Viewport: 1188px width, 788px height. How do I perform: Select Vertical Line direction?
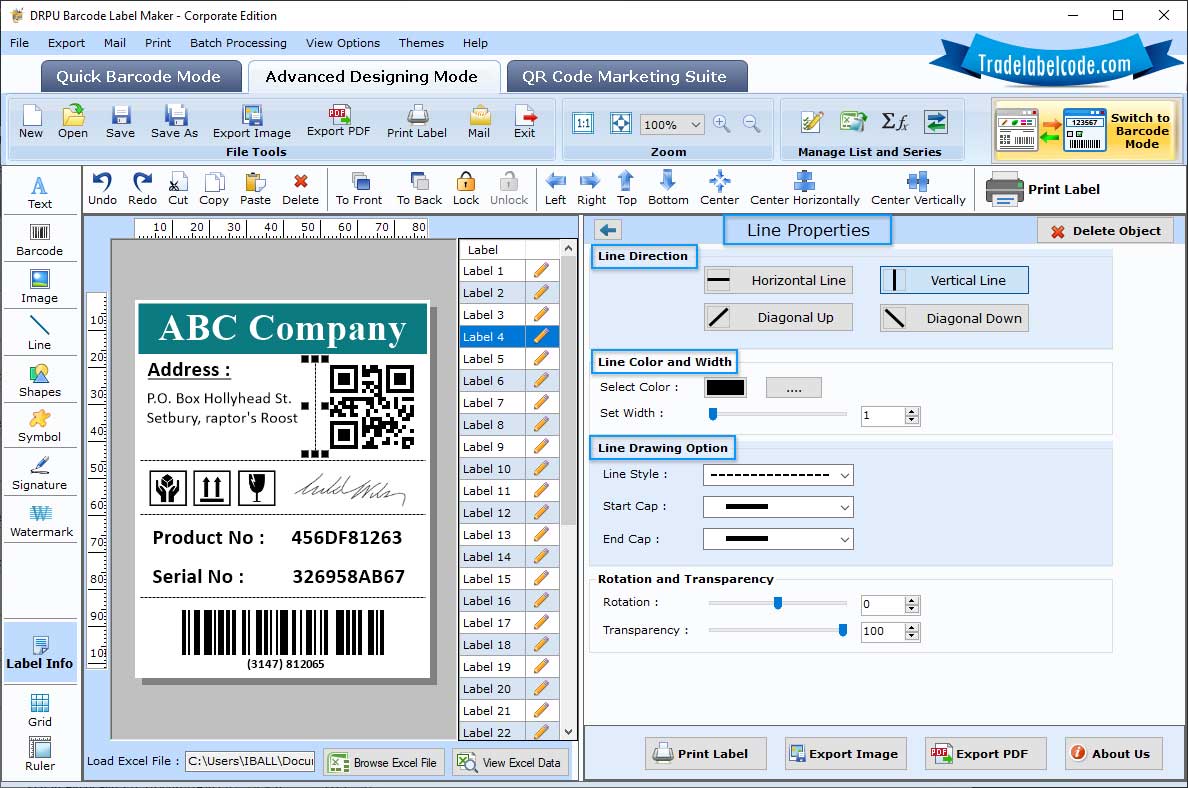coord(954,280)
